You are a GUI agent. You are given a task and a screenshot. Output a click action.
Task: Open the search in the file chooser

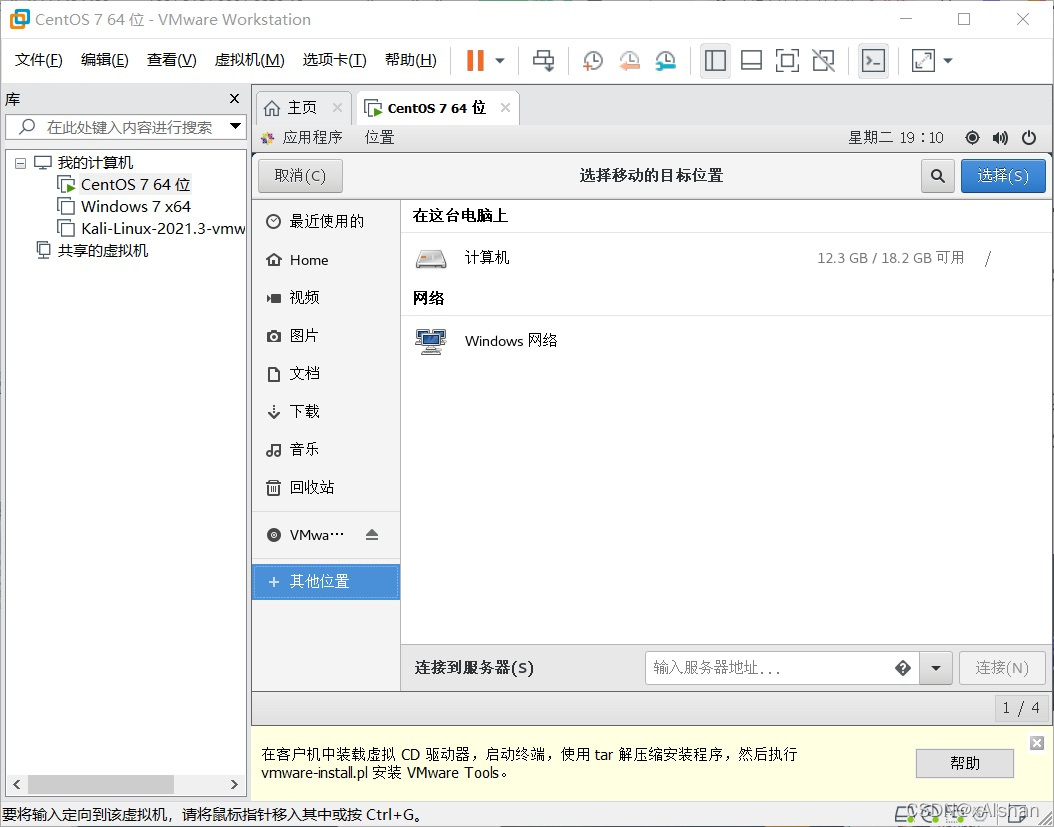(937, 175)
